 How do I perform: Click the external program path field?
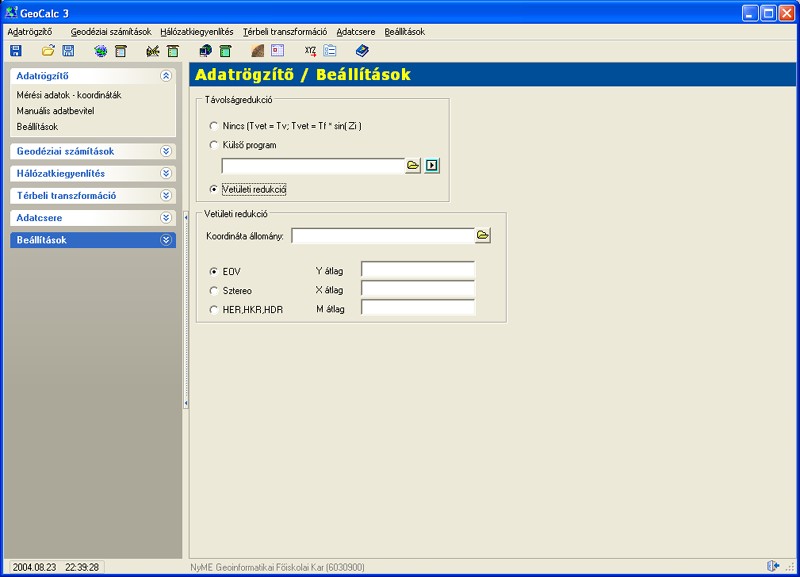point(313,166)
